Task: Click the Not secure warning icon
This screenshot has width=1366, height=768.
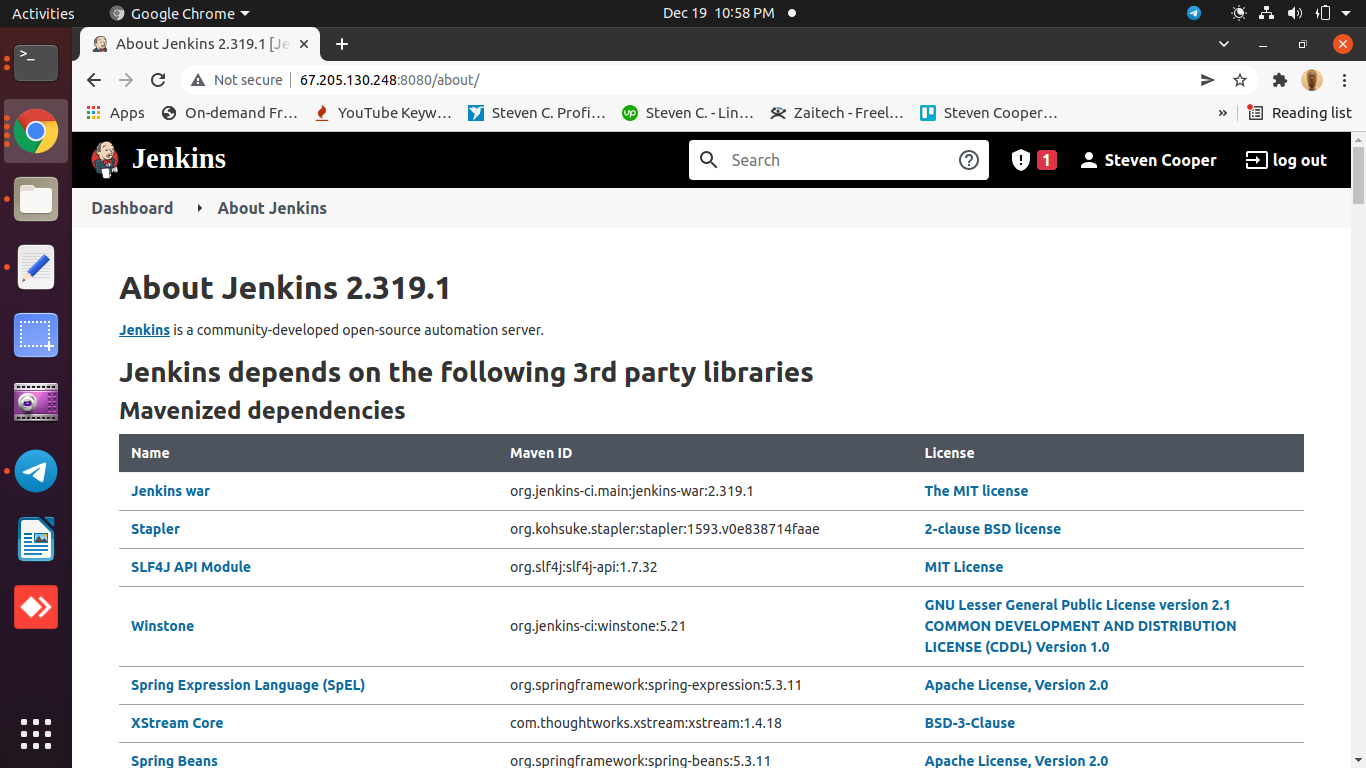Action: 197,80
